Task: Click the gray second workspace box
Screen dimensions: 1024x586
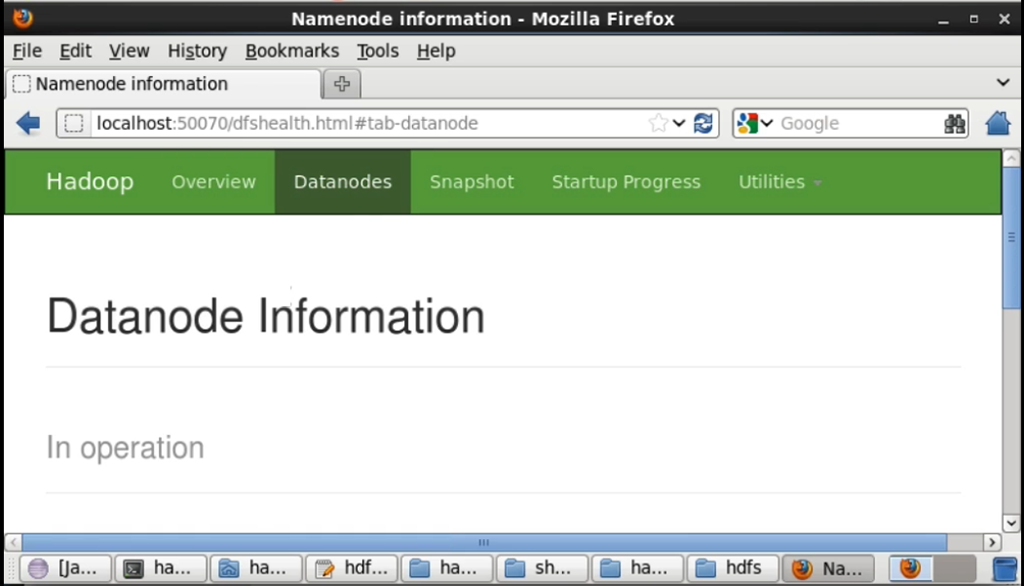Action: (x=954, y=568)
